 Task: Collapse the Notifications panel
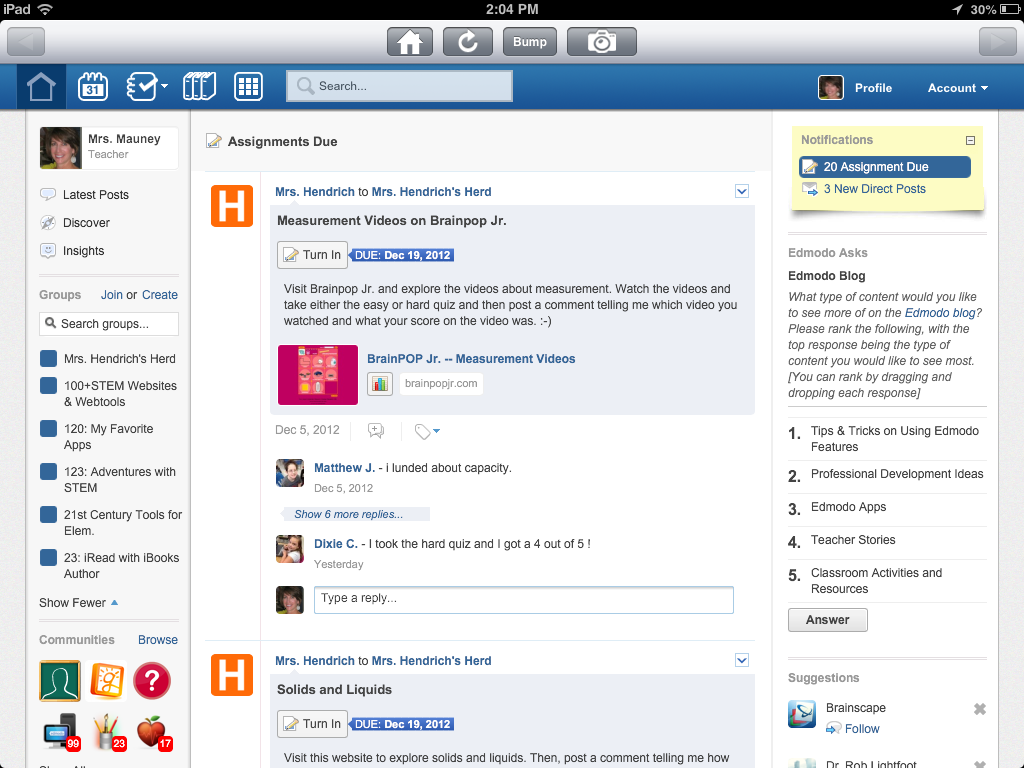click(x=970, y=141)
